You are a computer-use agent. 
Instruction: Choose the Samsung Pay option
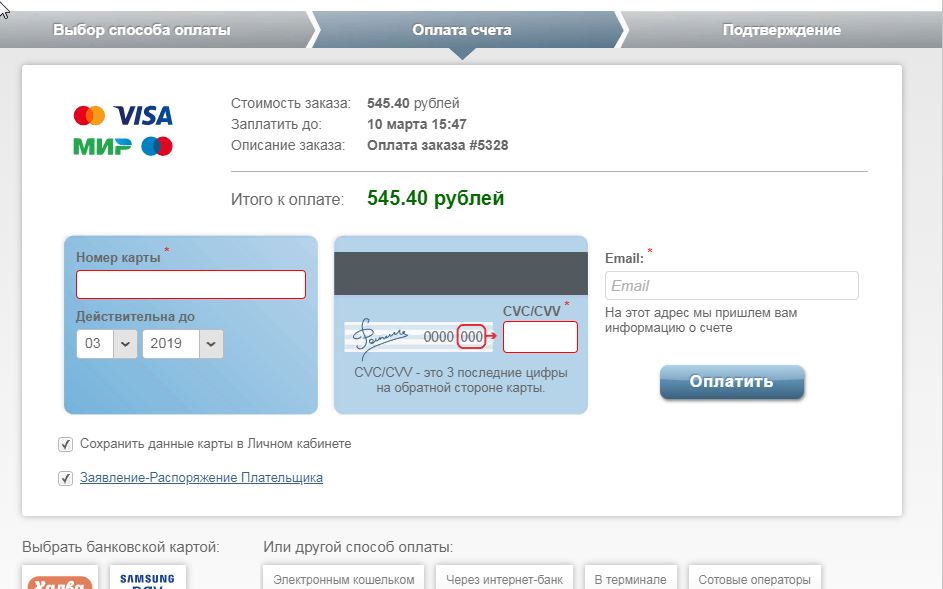148,578
